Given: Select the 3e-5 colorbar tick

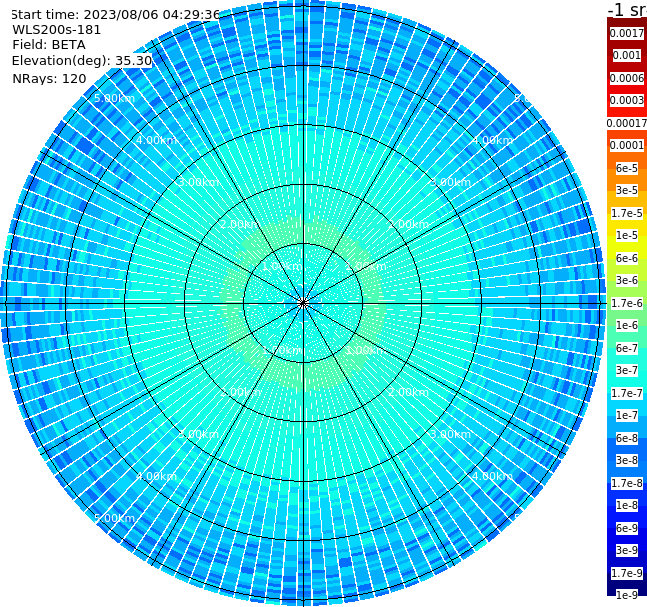Looking at the screenshot, I should [x=627, y=190].
